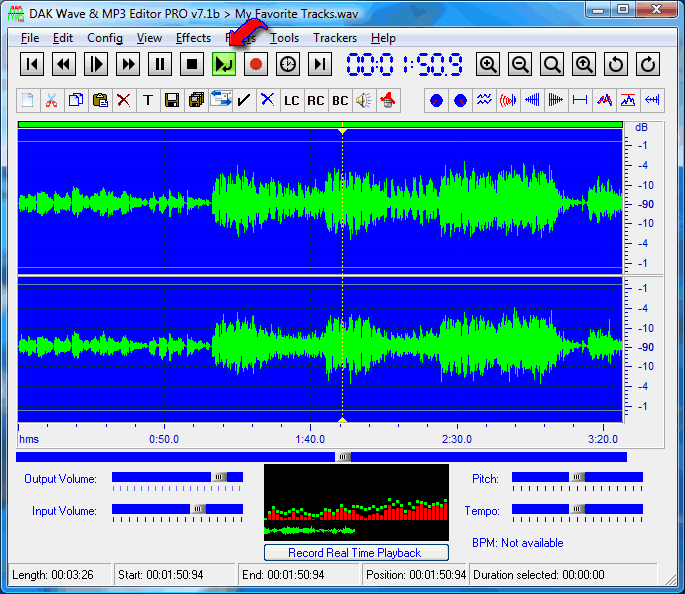The image size is (685, 594).
Task: Click the Tempo slider handle
Action: click(x=577, y=509)
